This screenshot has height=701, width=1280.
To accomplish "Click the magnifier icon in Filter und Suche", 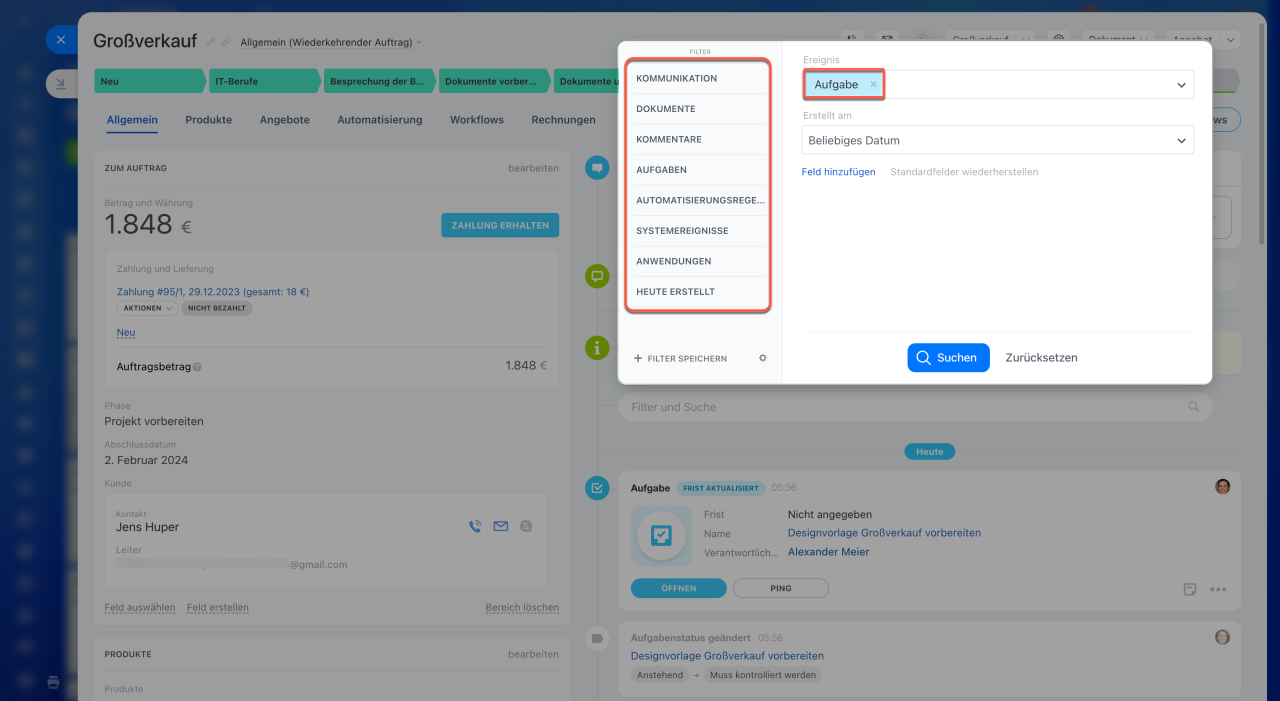I will click(x=1193, y=407).
